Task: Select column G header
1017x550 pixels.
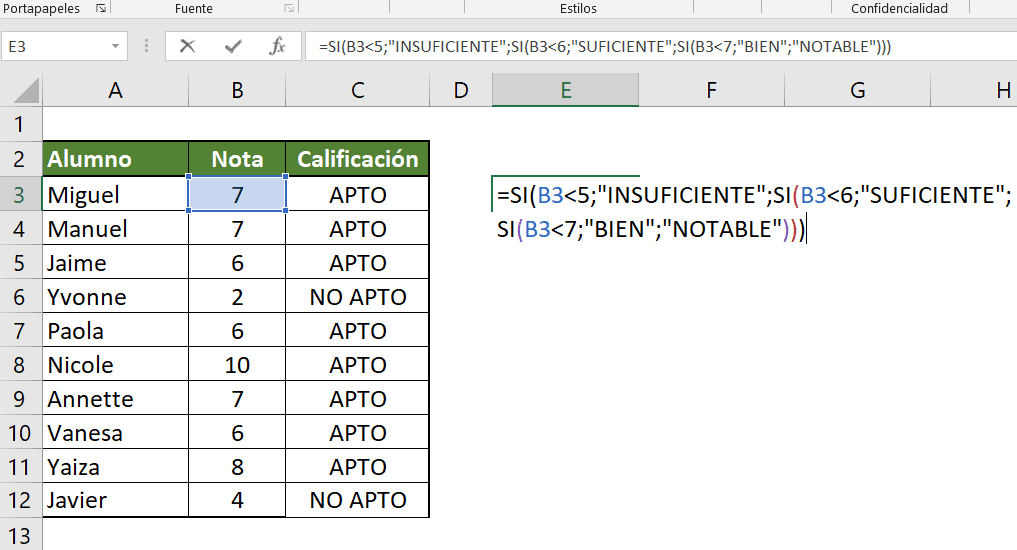Action: (x=857, y=90)
